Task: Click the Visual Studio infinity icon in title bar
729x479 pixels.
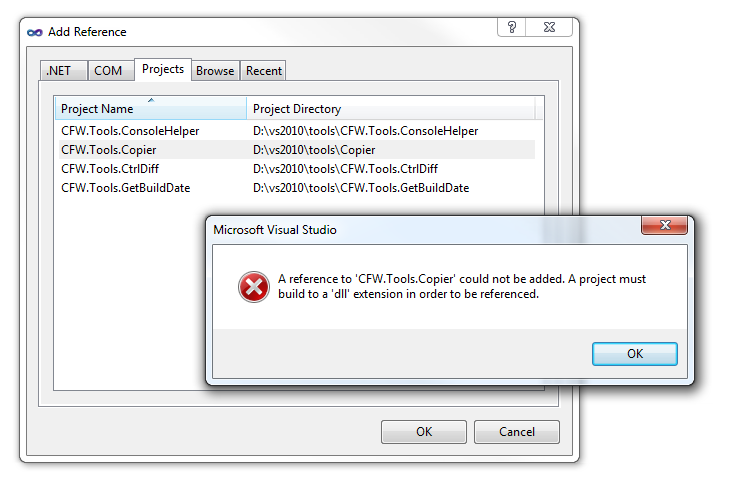Action: click(35, 32)
